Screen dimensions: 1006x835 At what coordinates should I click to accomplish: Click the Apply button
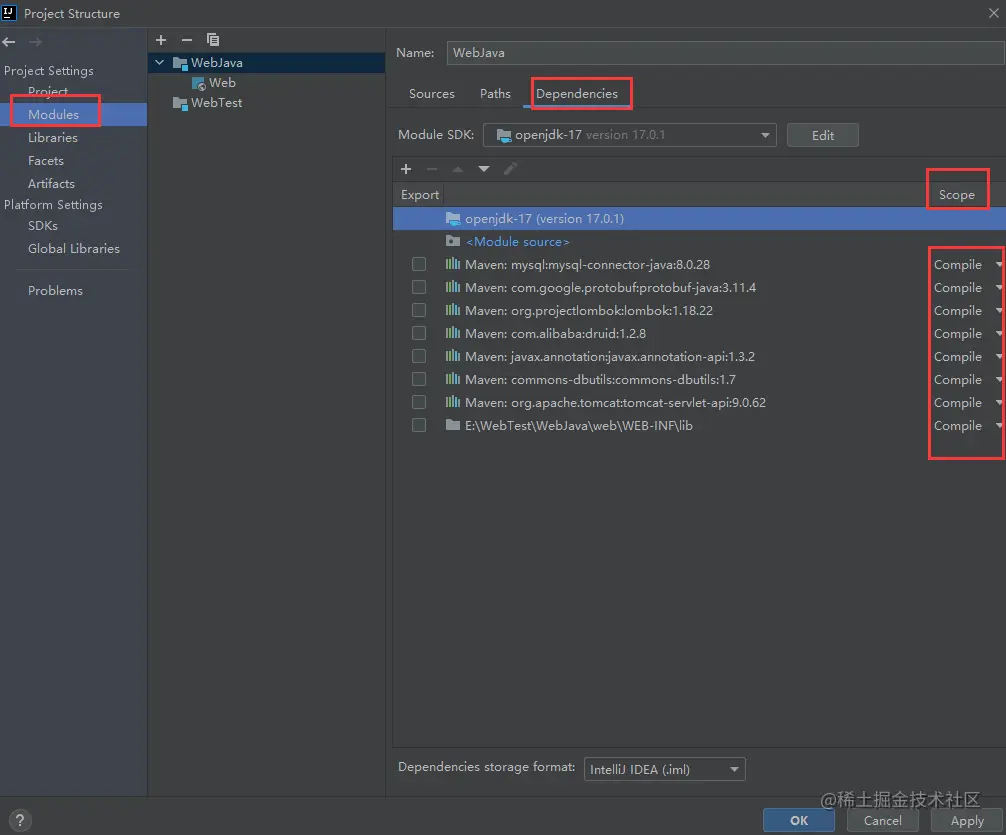967,820
